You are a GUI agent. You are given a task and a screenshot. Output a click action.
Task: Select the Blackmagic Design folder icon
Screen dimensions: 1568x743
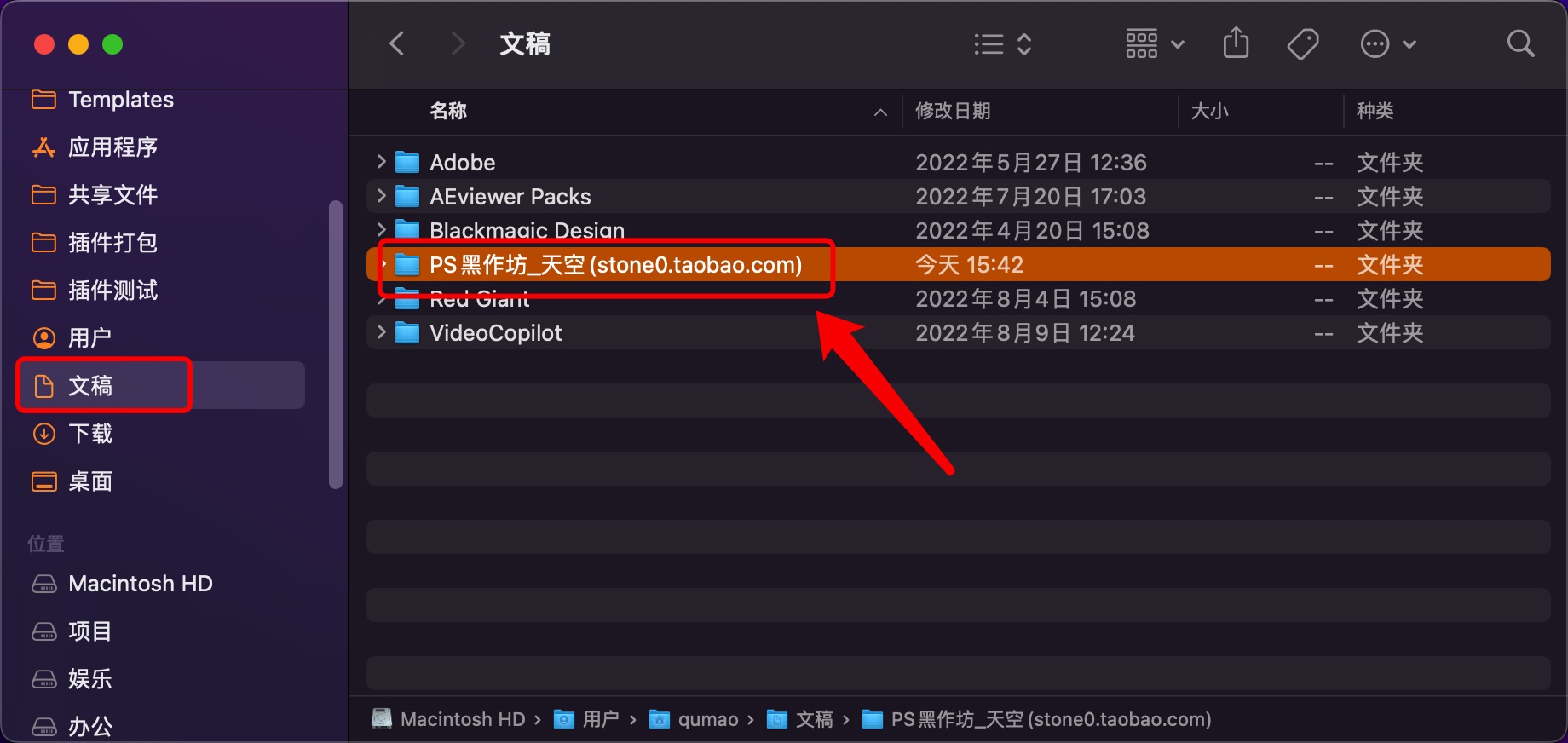pos(407,230)
